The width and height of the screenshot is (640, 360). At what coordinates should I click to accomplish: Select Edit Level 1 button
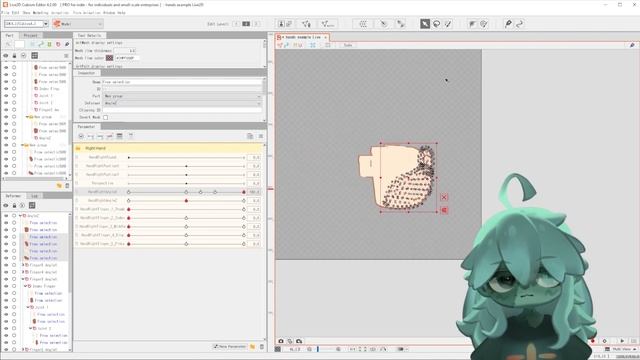[x=236, y=24]
